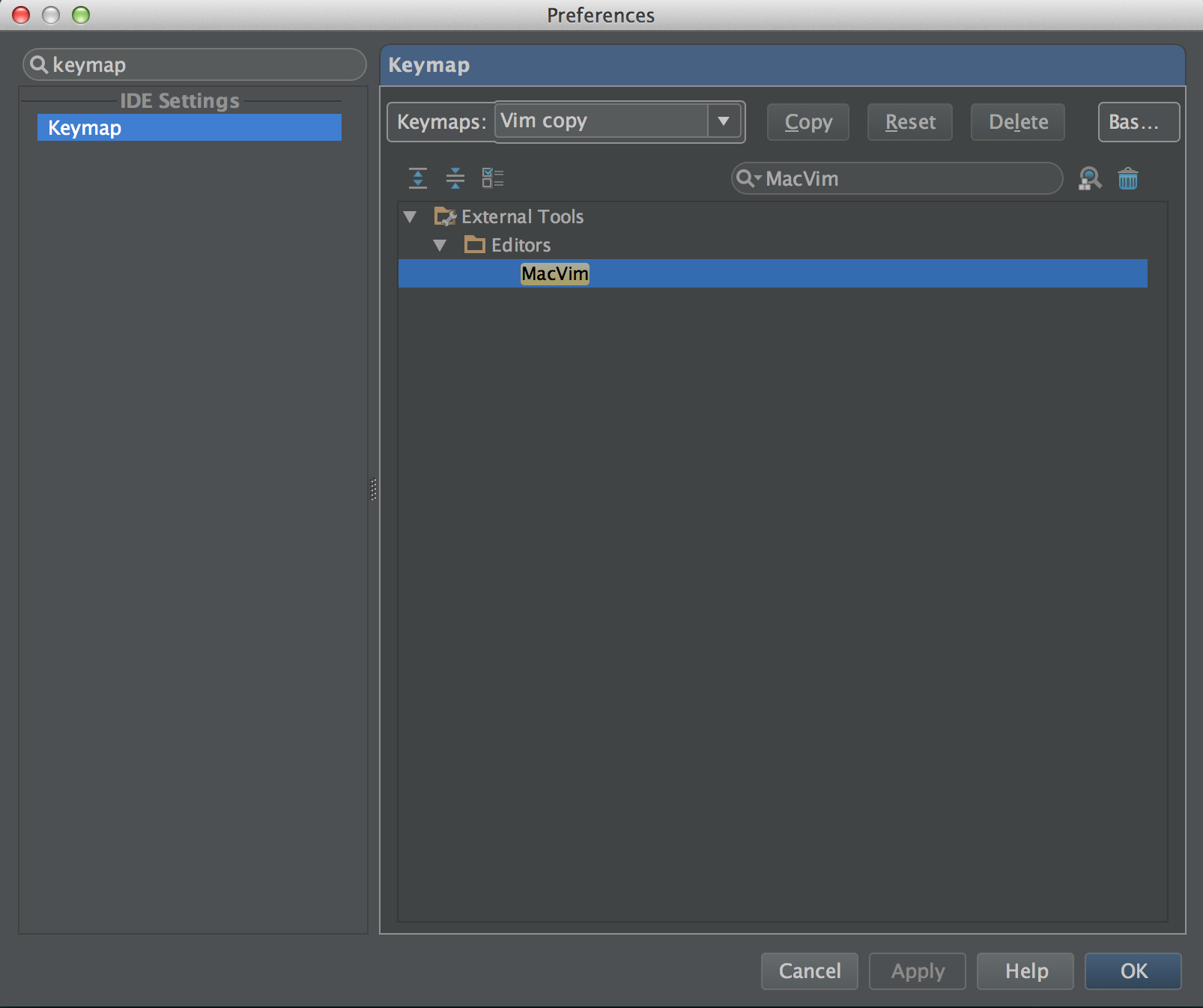Click the Cancel button

pos(810,971)
